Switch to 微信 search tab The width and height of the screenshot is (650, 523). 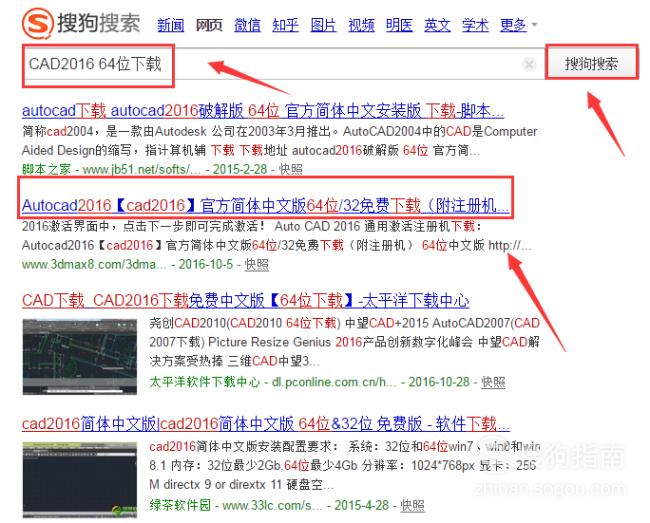(247, 25)
